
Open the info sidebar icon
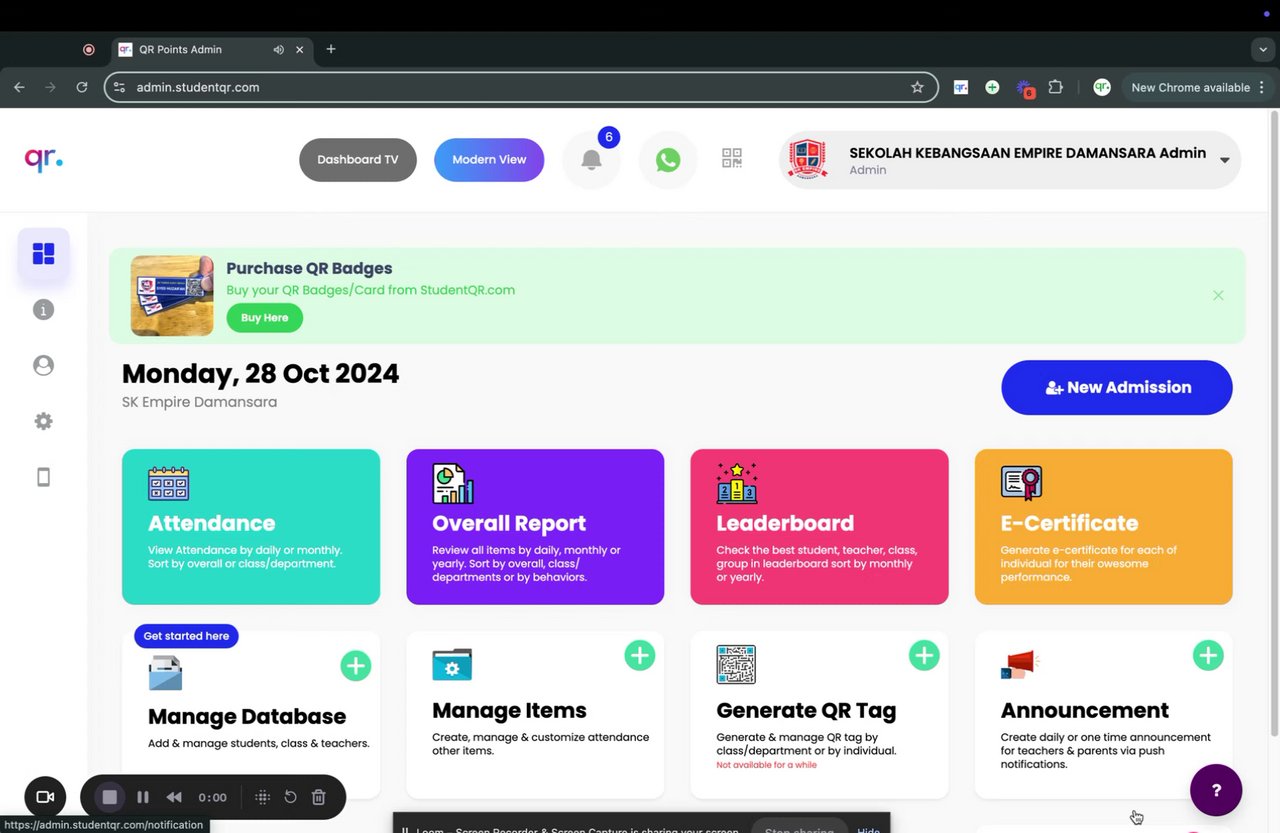click(43, 310)
